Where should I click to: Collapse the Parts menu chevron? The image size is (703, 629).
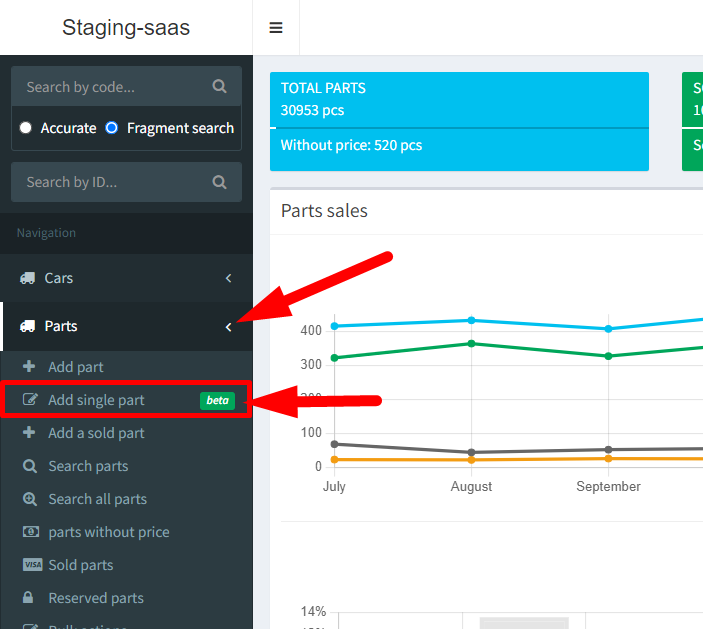228,326
